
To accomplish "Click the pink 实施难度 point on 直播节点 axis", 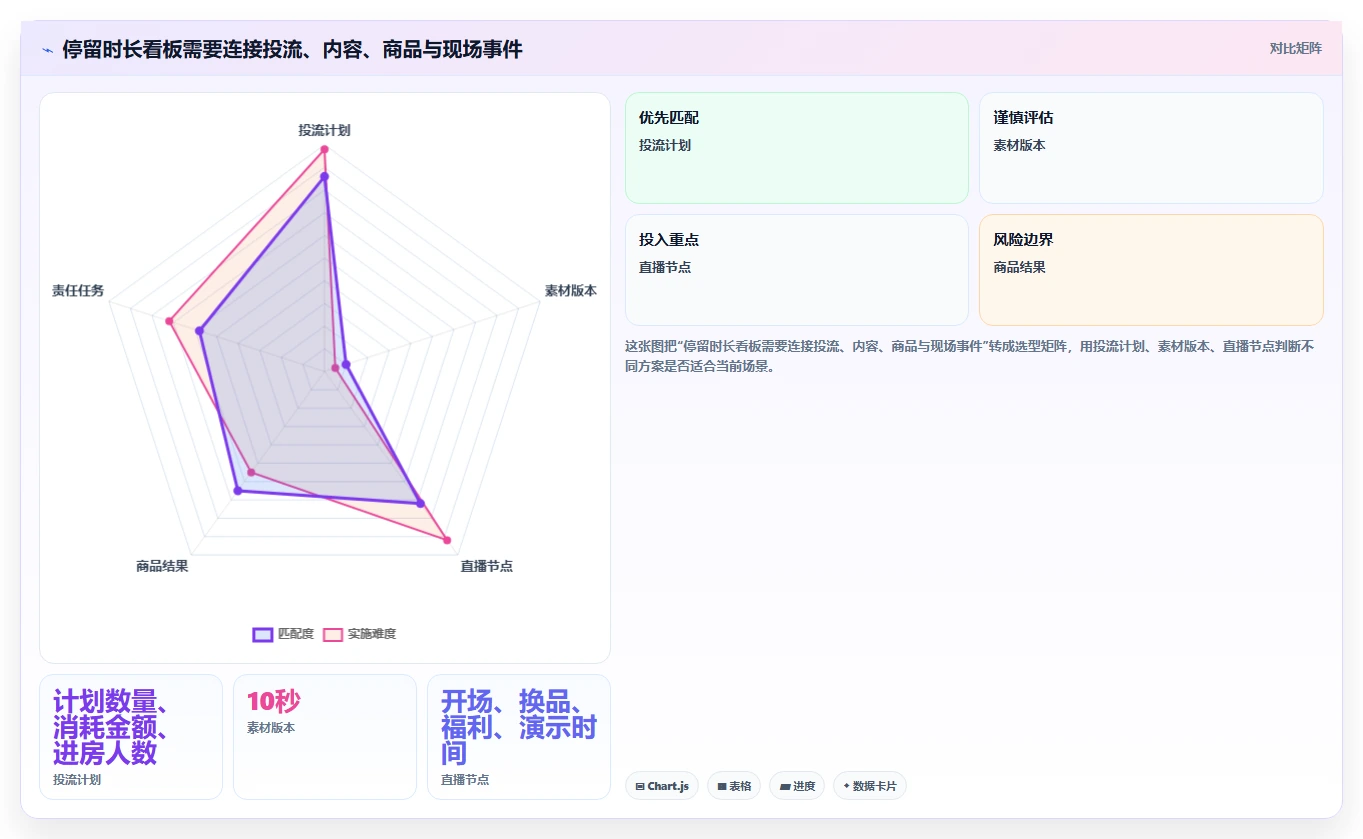I will point(447,540).
